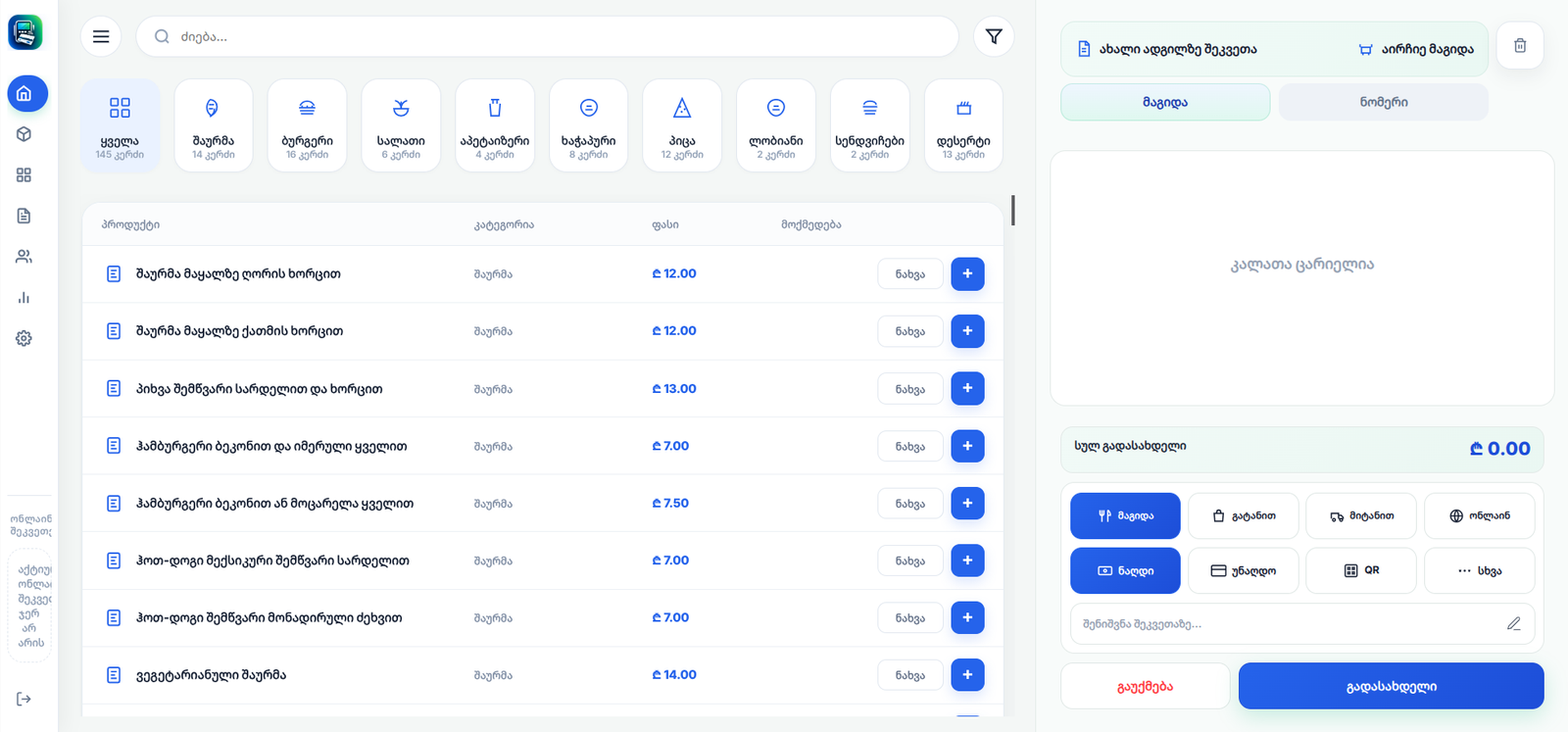Open the bar chart statistics icon
The width and height of the screenshot is (1568, 732).
click(24, 297)
